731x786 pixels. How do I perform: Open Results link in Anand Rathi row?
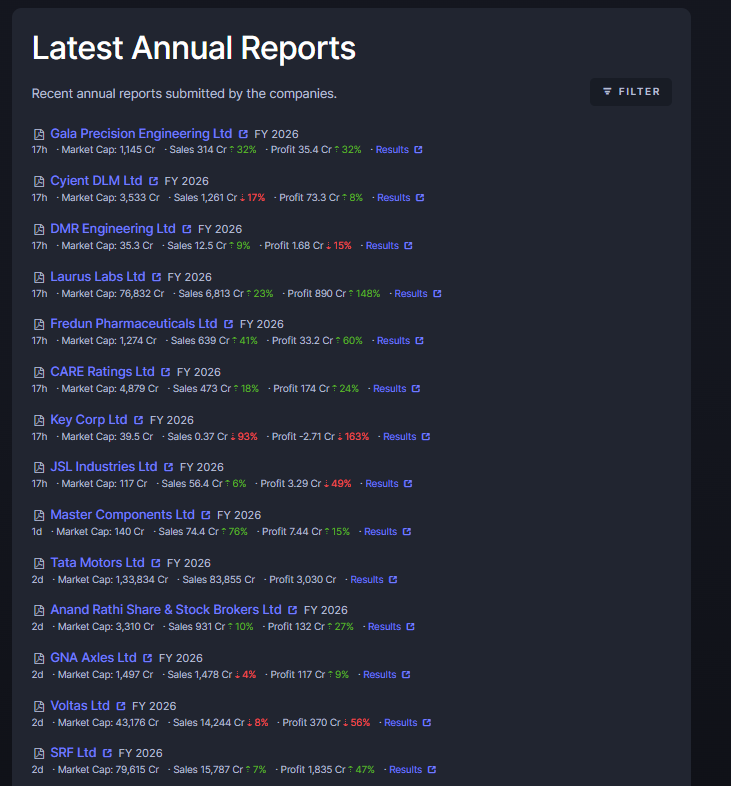point(391,628)
